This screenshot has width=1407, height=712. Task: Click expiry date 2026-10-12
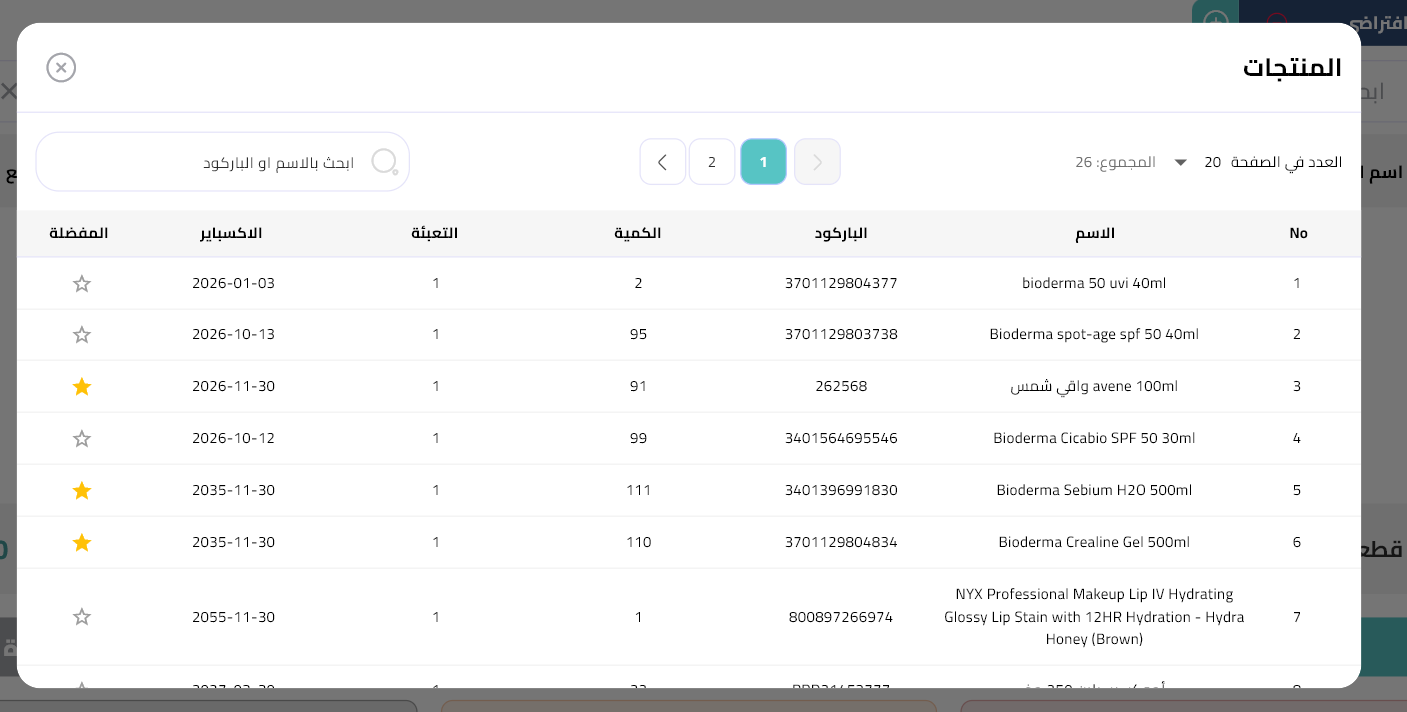pos(233,438)
